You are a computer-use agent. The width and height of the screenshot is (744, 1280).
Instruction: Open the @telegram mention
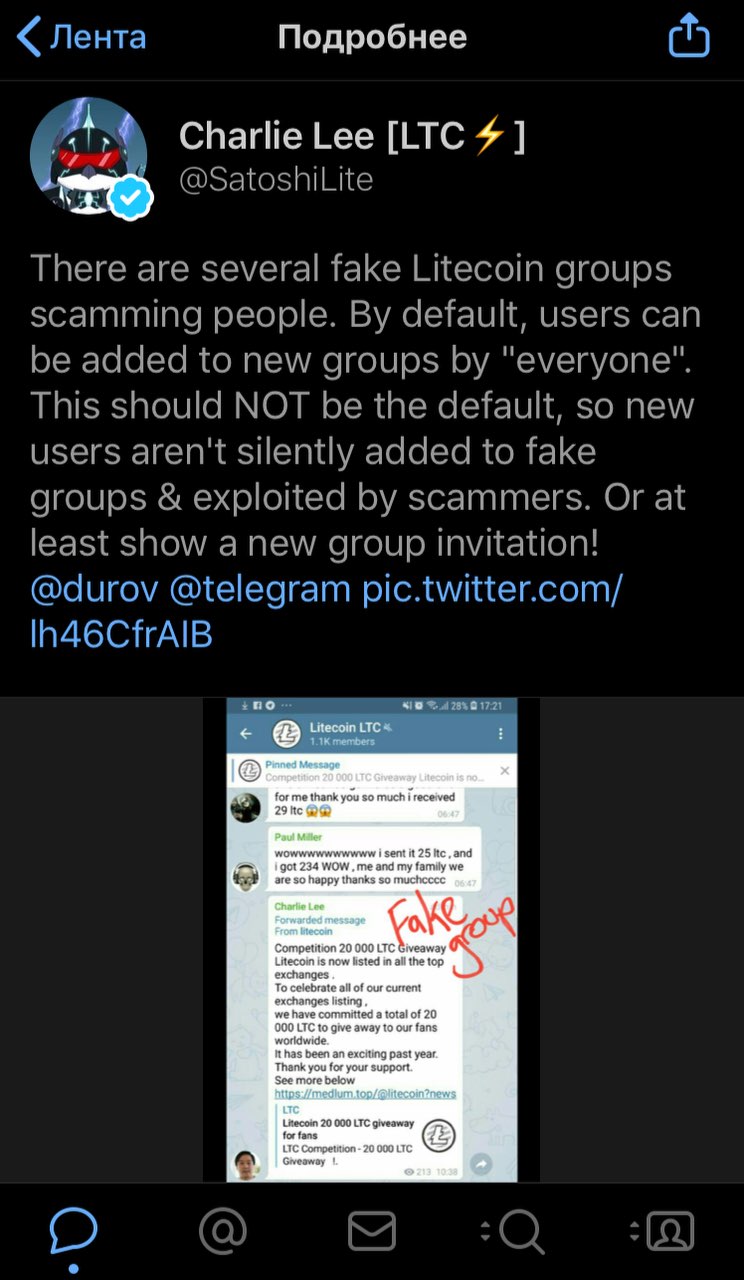tap(261, 590)
